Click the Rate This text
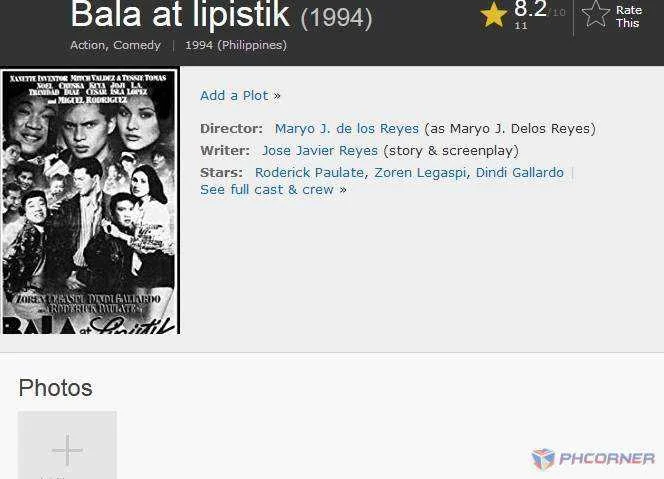664x479 pixels. tap(629, 16)
